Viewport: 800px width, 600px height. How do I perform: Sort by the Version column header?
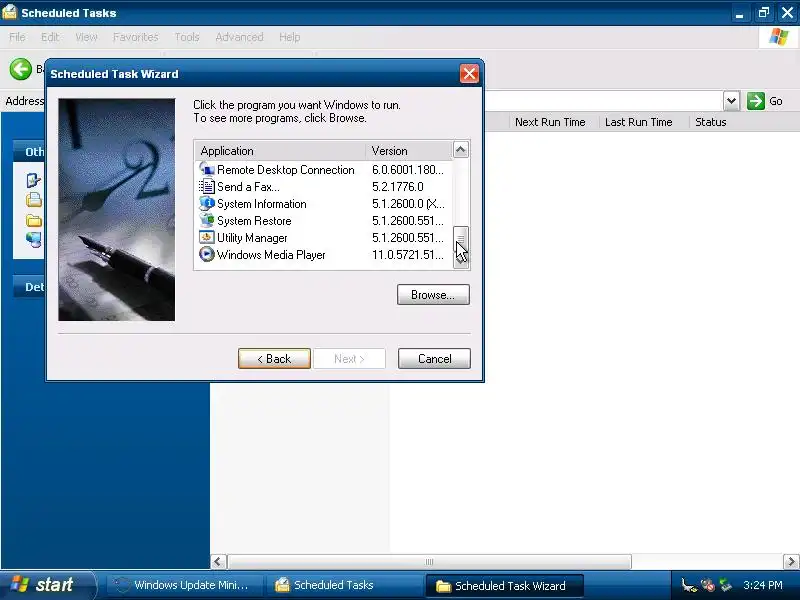tap(409, 151)
